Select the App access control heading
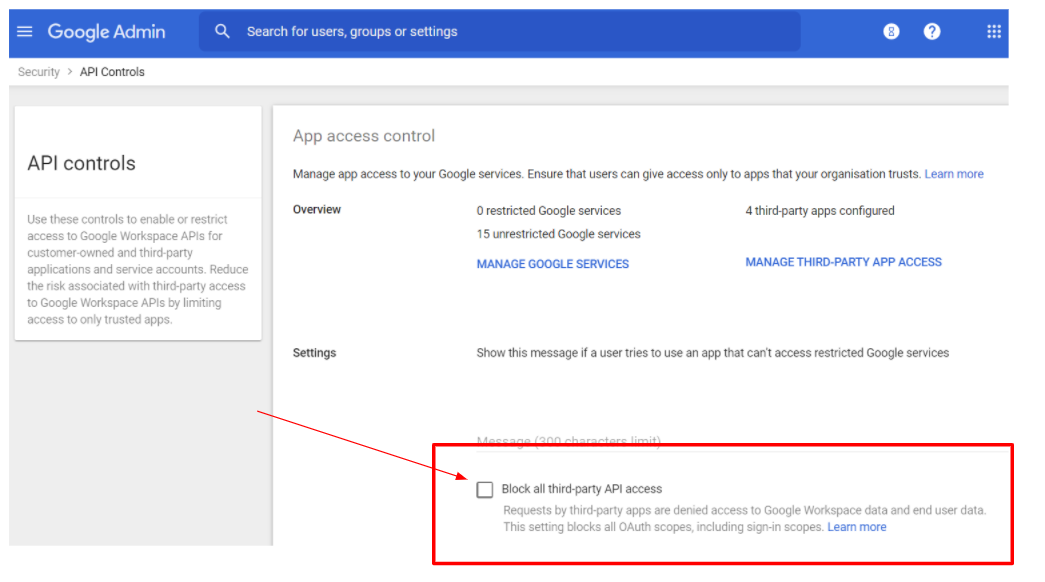This screenshot has height=582, width=1045. [364, 136]
